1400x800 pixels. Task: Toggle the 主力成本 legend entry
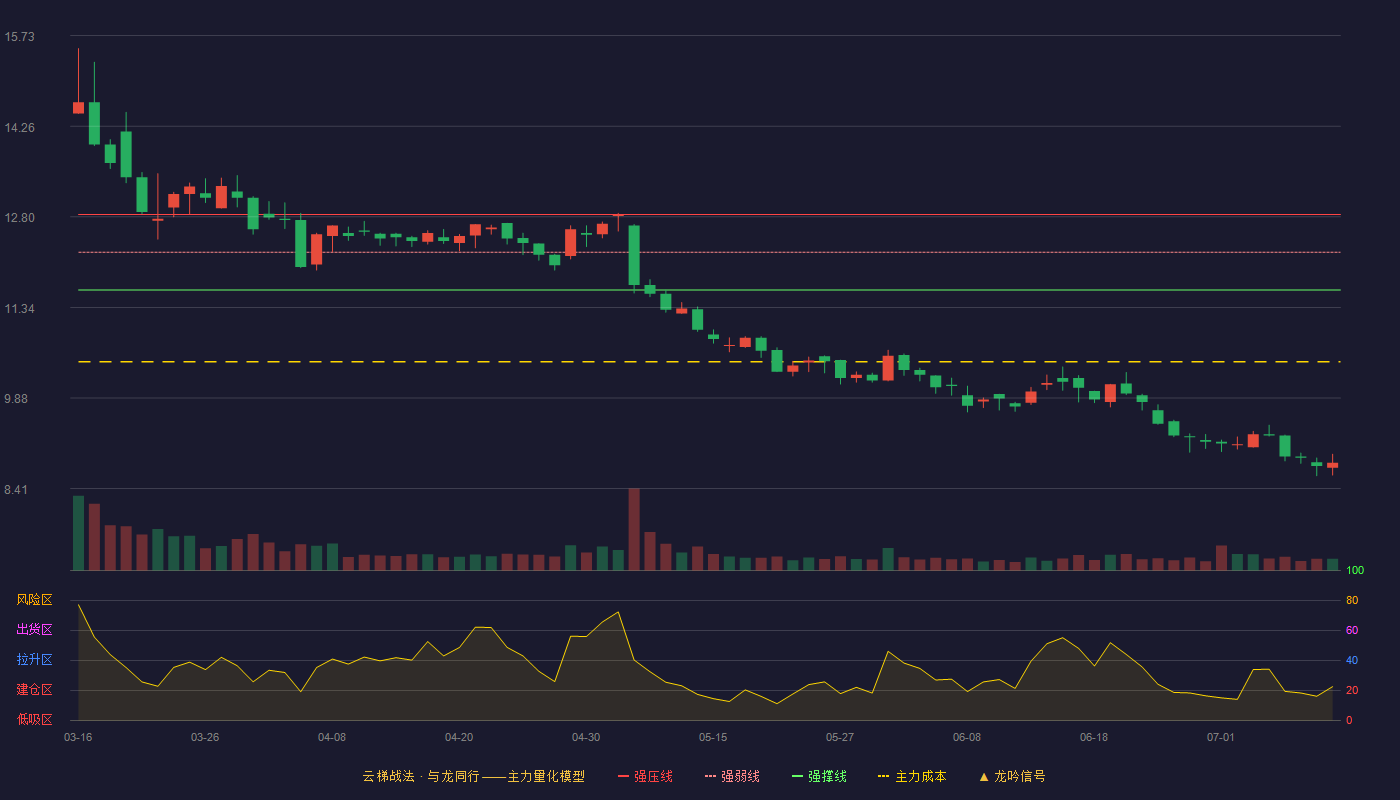[912, 776]
